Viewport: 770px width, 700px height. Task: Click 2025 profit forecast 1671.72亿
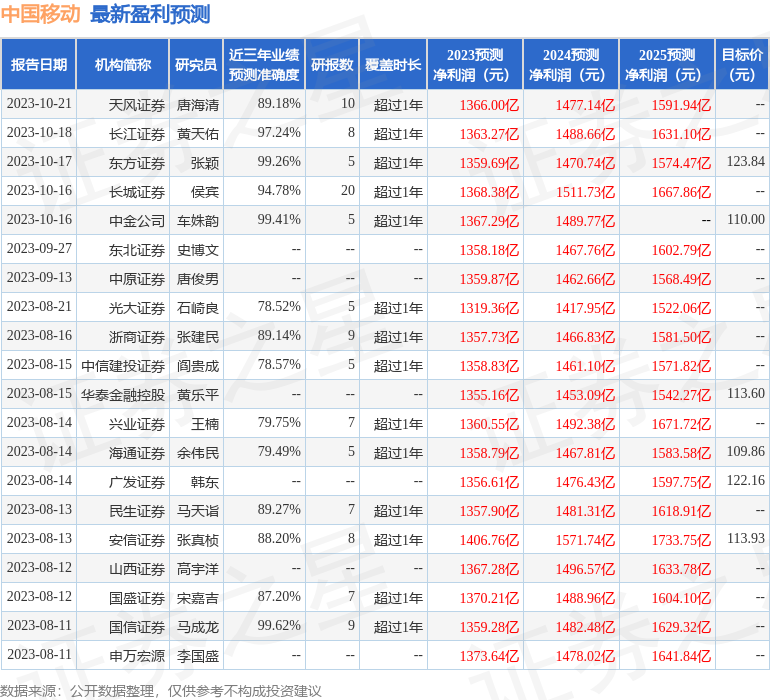pos(681,424)
